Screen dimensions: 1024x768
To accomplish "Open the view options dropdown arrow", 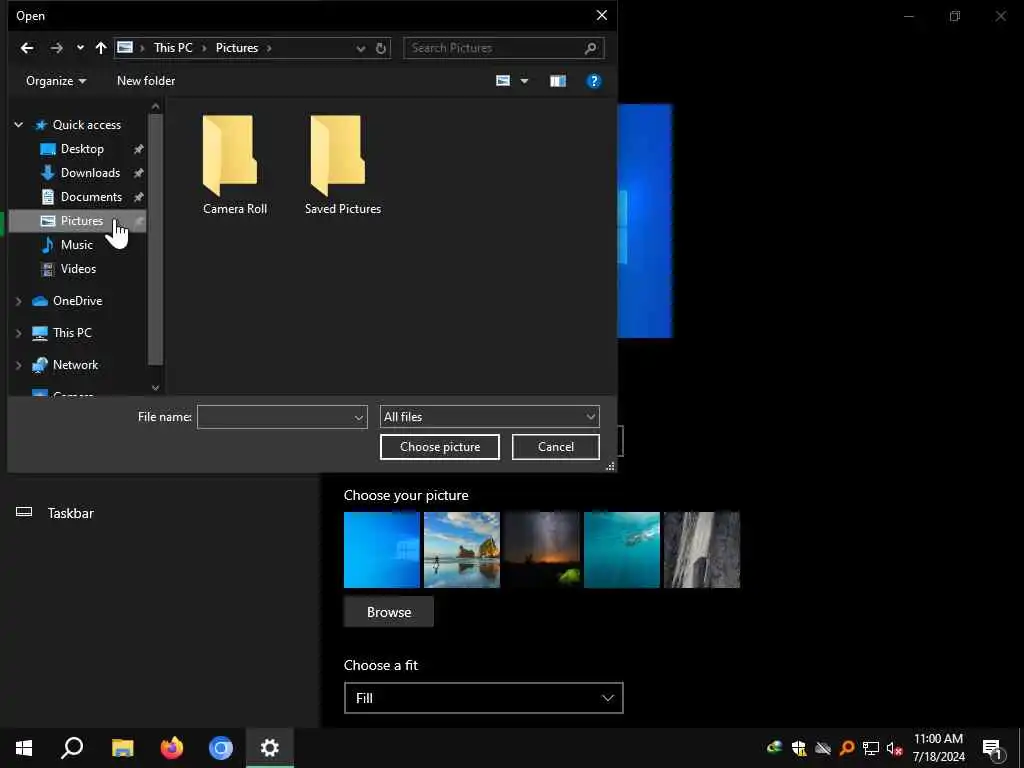I will tap(524, 81).
